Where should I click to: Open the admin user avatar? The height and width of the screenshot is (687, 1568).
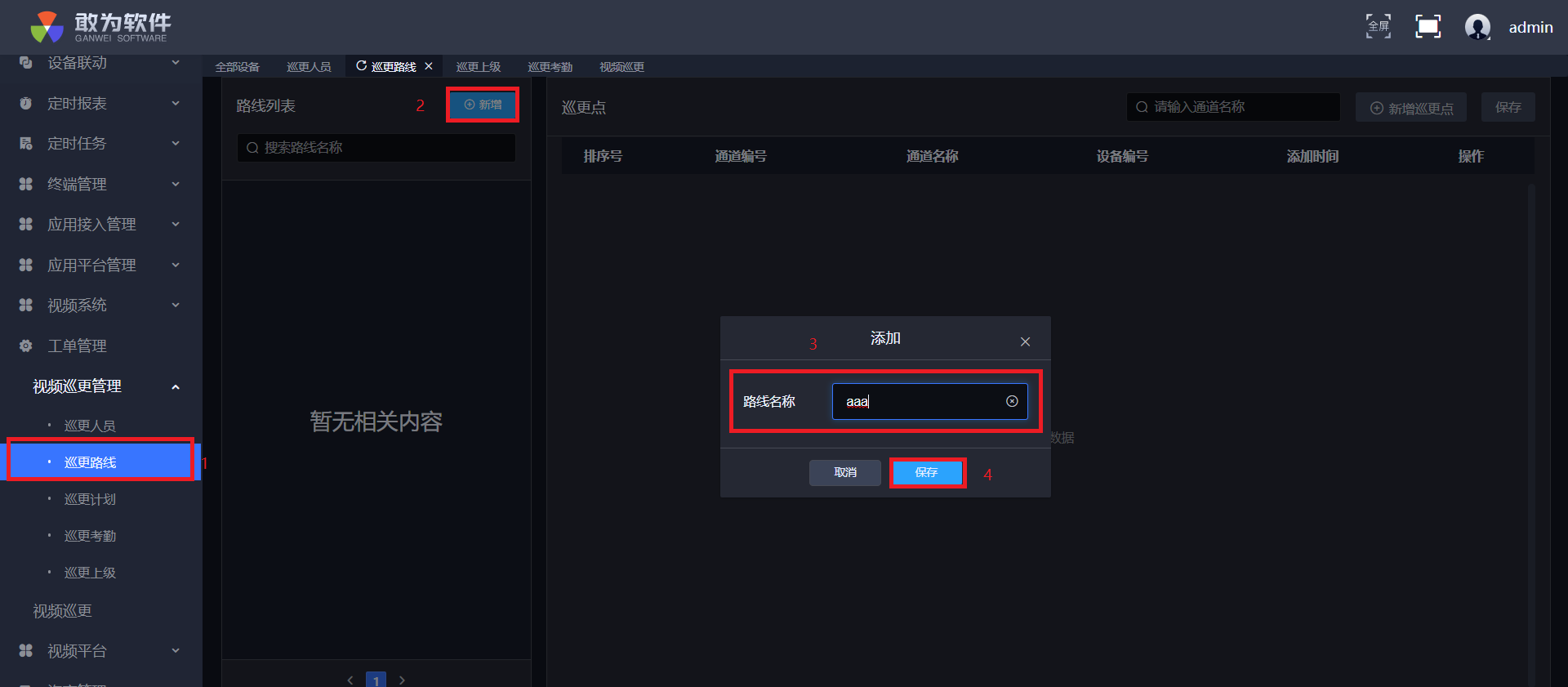point(1477,27)
